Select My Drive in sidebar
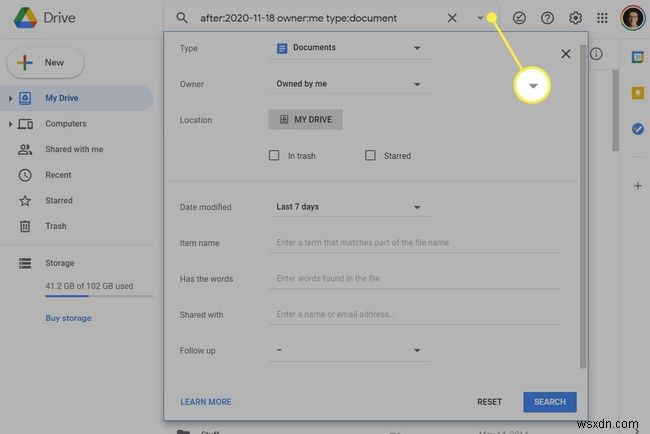The height and width of the screenshot is (434, 650). point(77,98)
